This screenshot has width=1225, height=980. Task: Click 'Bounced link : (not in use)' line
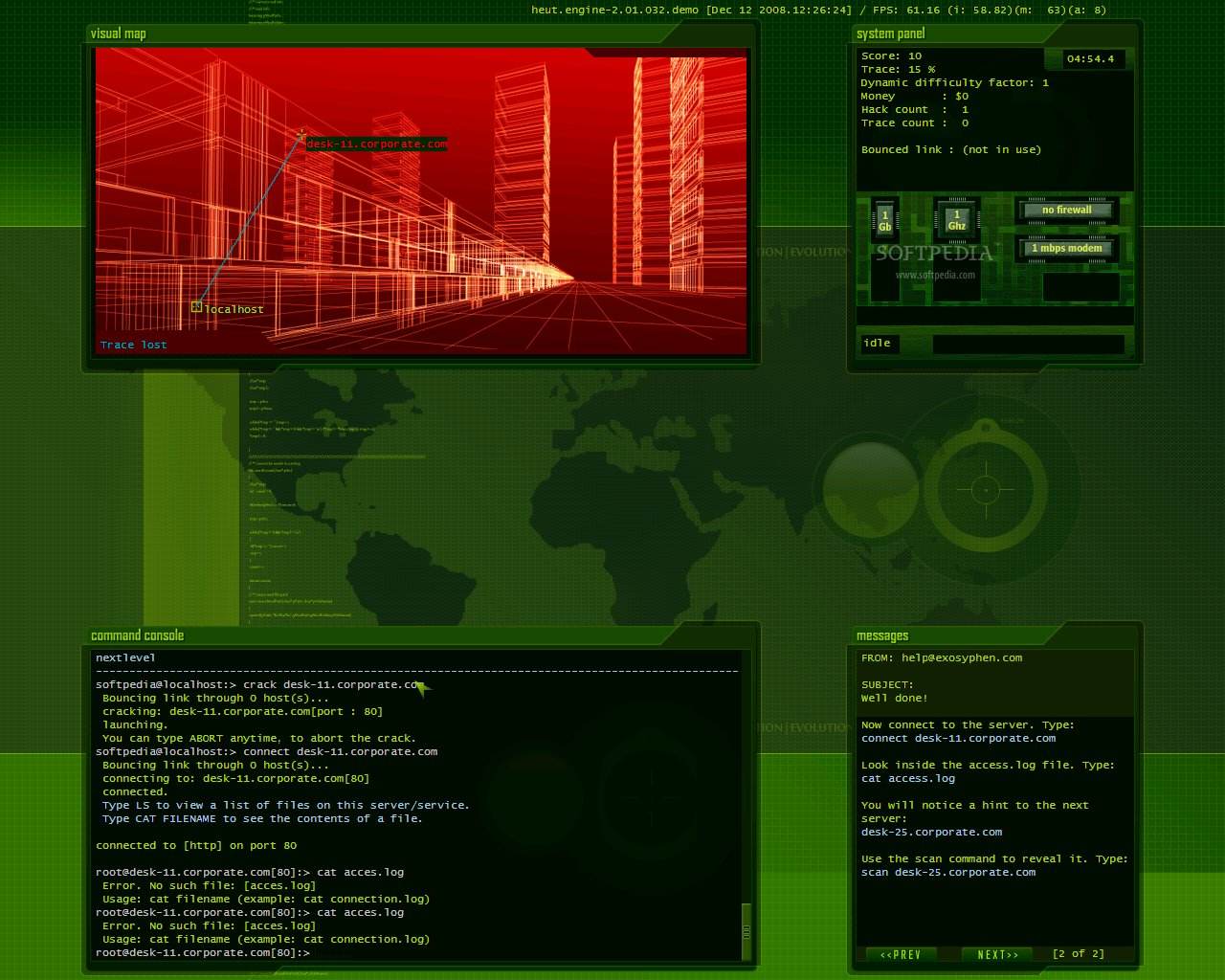pyautogui.click(x=950, y=149)
